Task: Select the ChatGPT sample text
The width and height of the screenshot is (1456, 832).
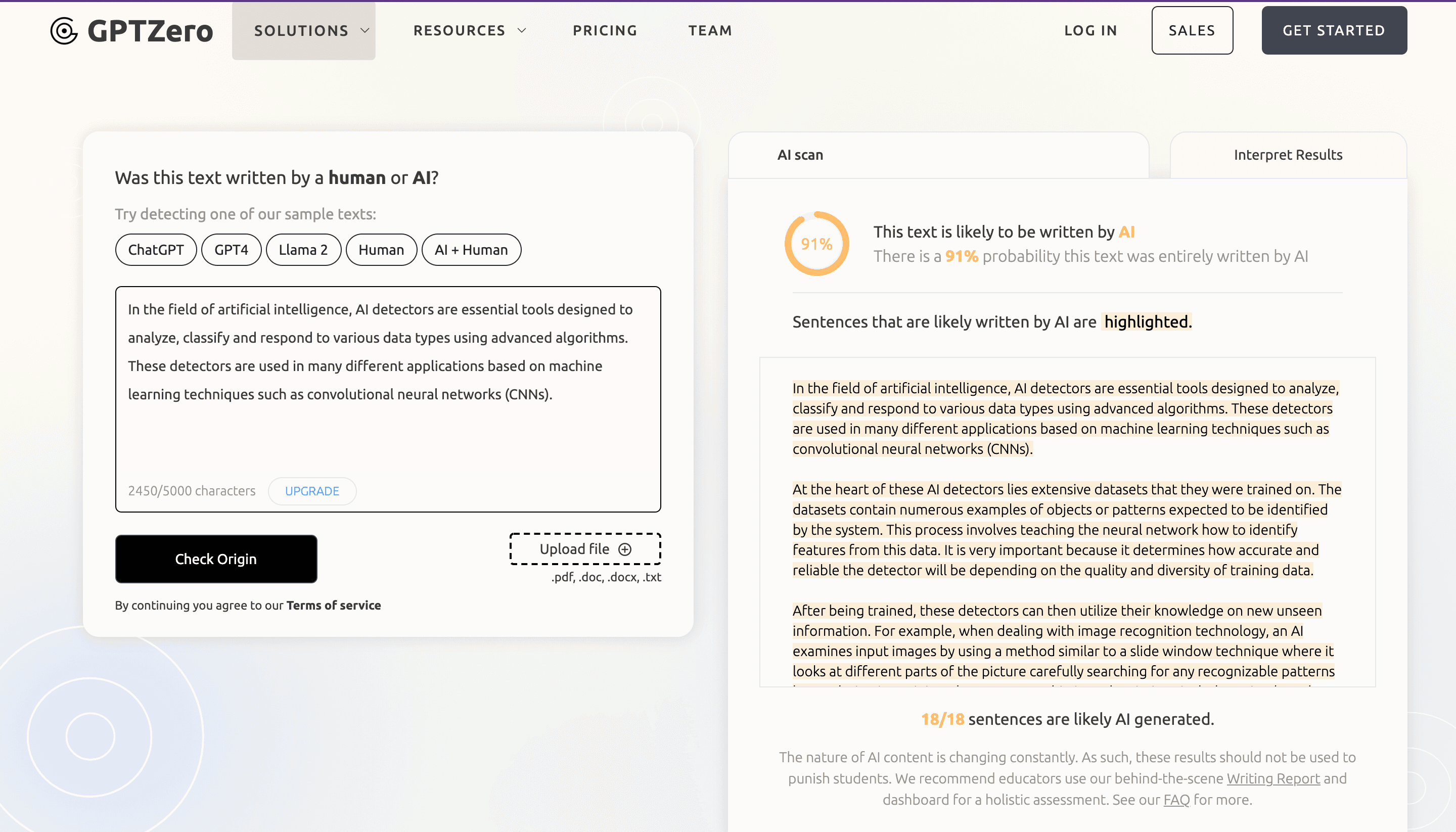Action: coord(155,250)
